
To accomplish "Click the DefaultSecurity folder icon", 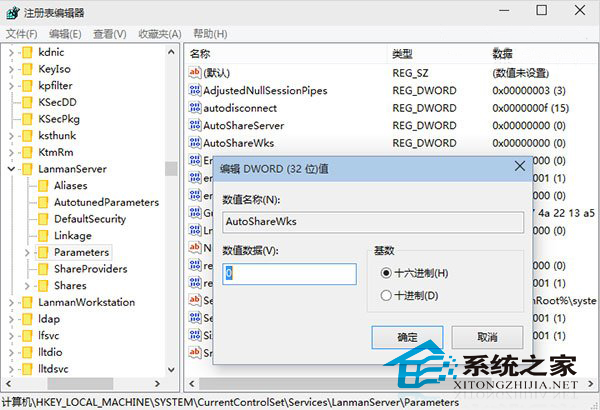I will tap(43, 219).
